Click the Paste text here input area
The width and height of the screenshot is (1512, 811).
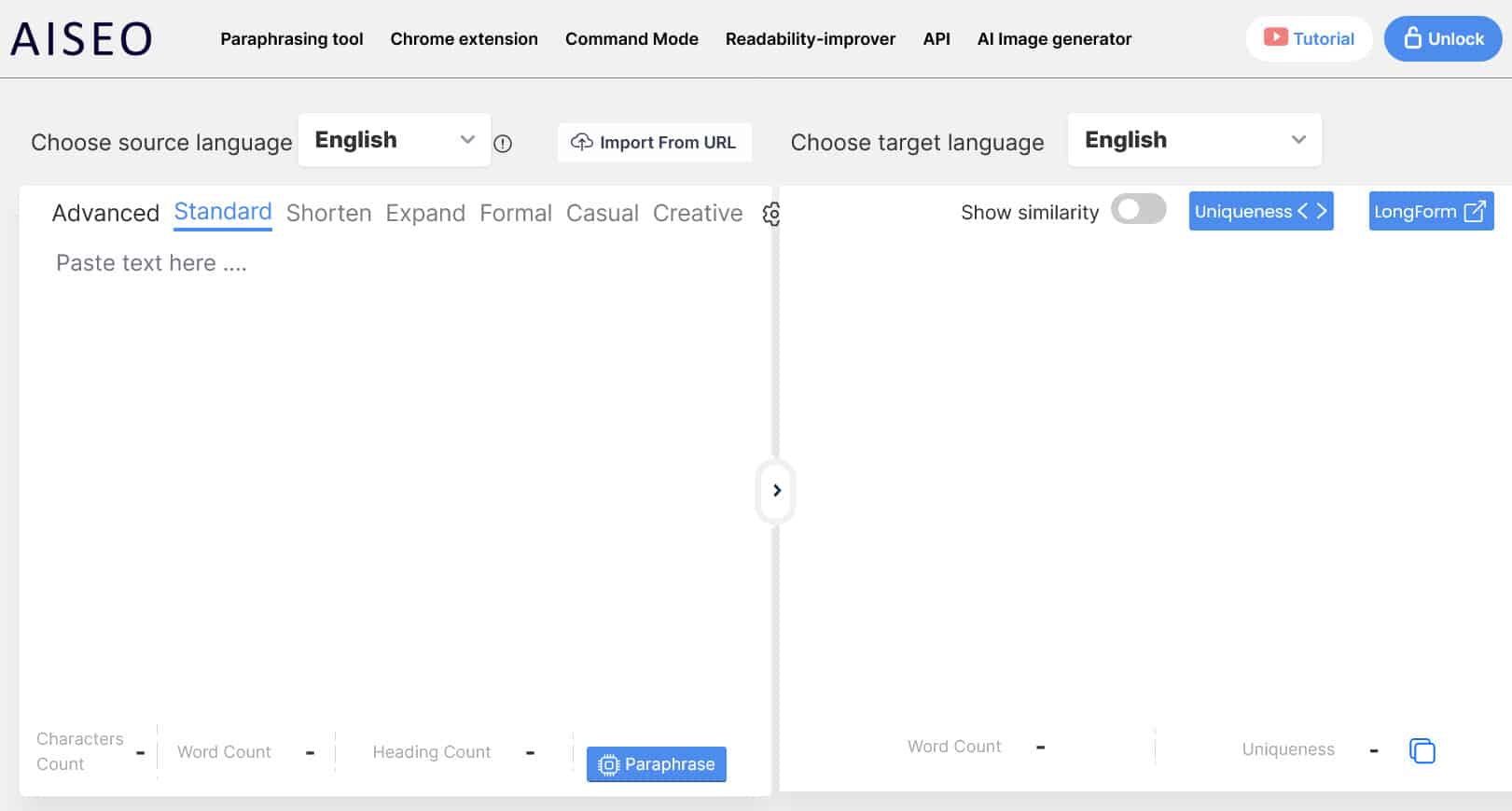click(395, 476)
